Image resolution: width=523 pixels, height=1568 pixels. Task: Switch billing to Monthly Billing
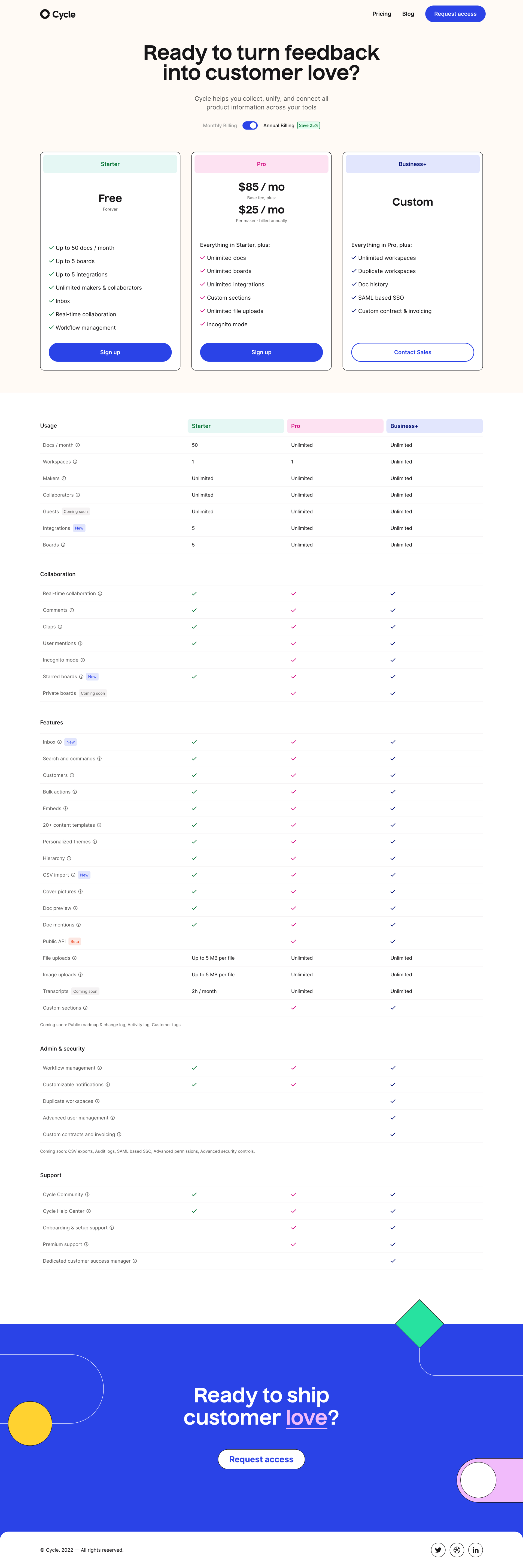220,125
